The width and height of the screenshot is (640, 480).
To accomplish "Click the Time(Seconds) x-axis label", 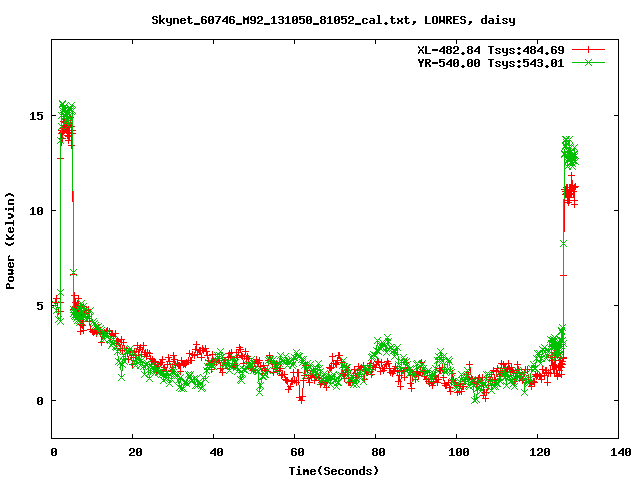I will (334, 471).
